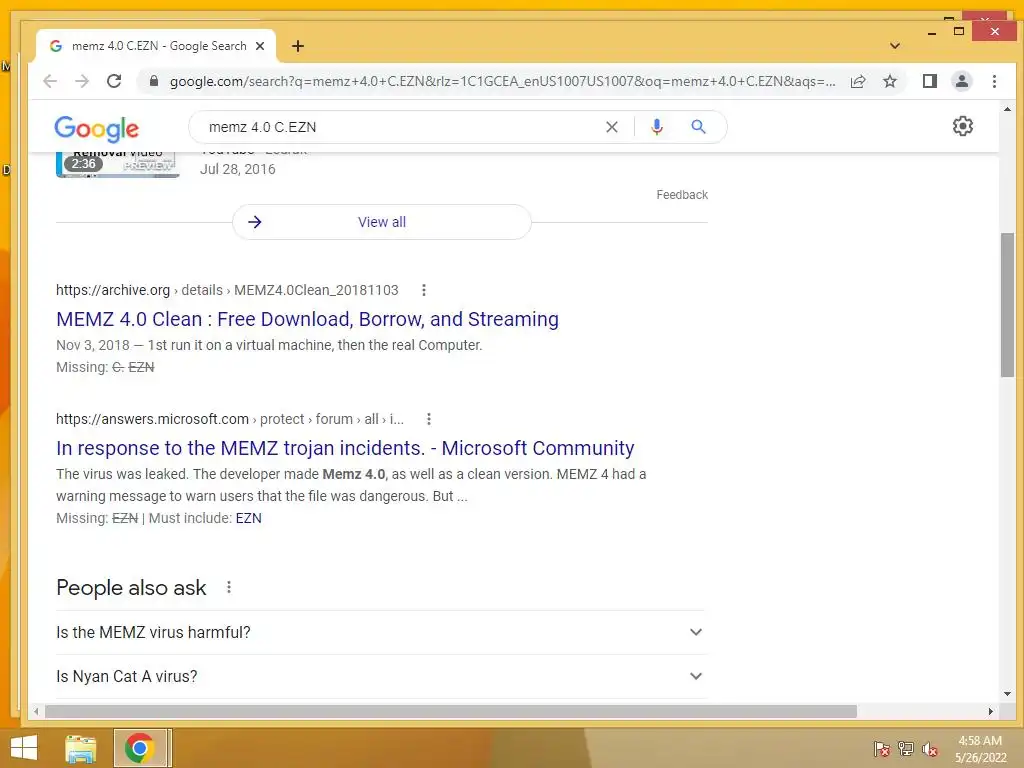Clear the Google search box text
The height and width of the screenshot is (768, 1024).
click(x=611, y=127)
